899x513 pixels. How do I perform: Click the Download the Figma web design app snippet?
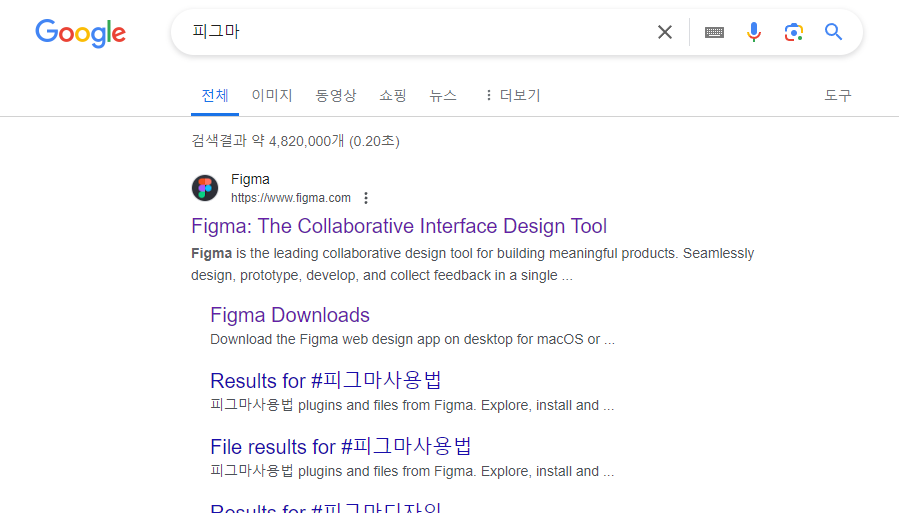[412, 339]
